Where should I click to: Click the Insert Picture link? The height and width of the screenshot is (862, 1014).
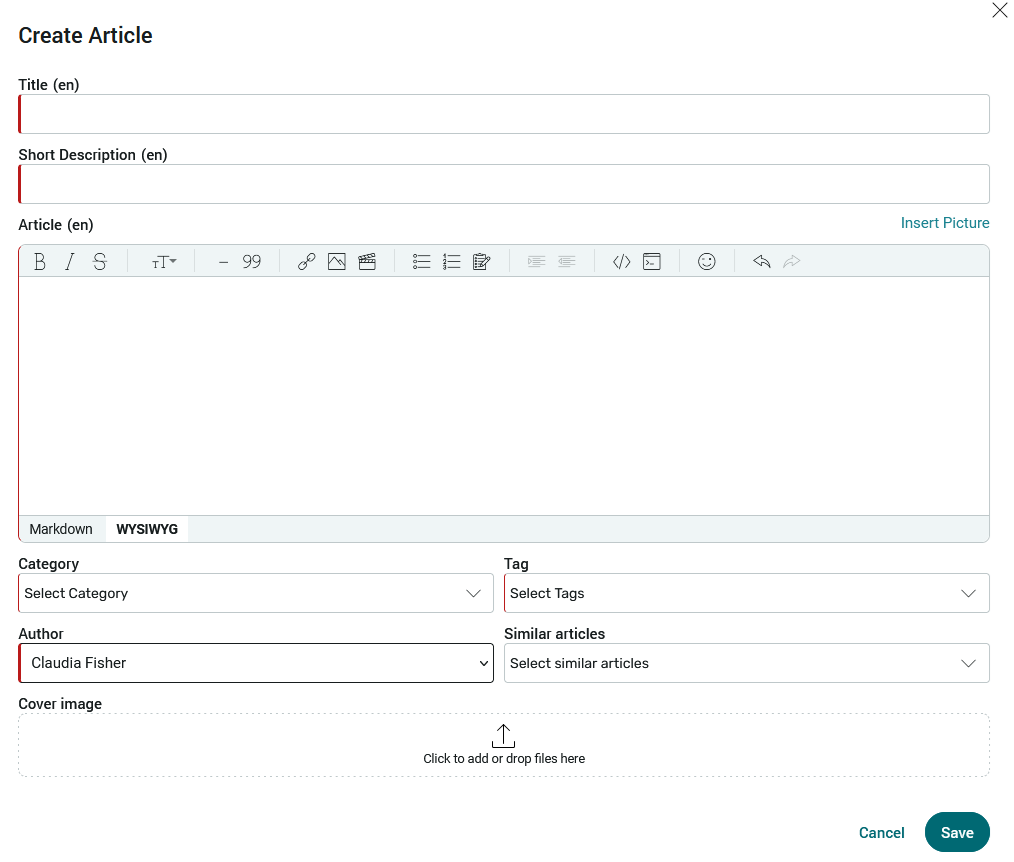(945, 223)
